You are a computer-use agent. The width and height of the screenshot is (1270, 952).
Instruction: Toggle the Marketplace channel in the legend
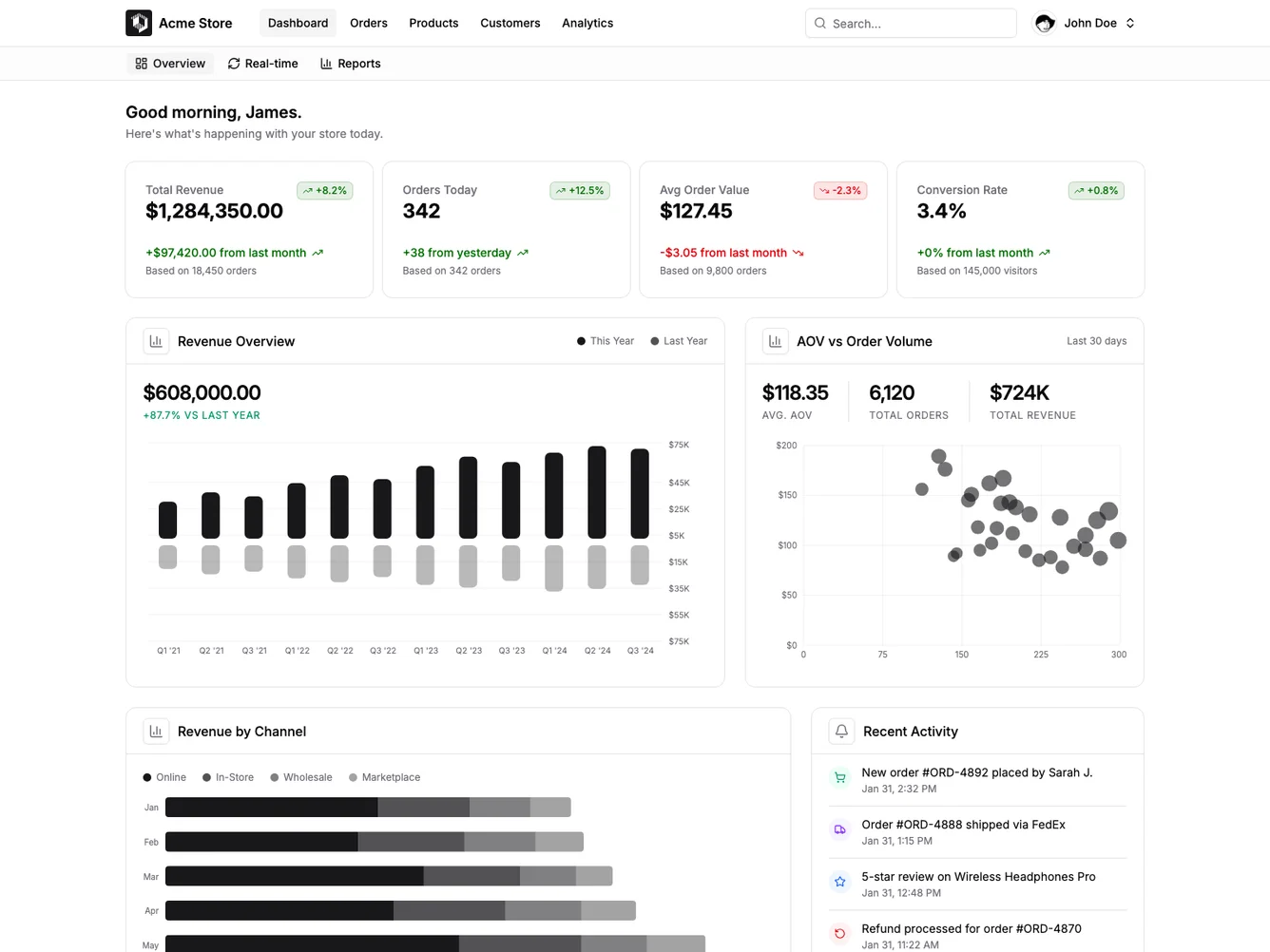pyautogui.click(x=384, y=777)
